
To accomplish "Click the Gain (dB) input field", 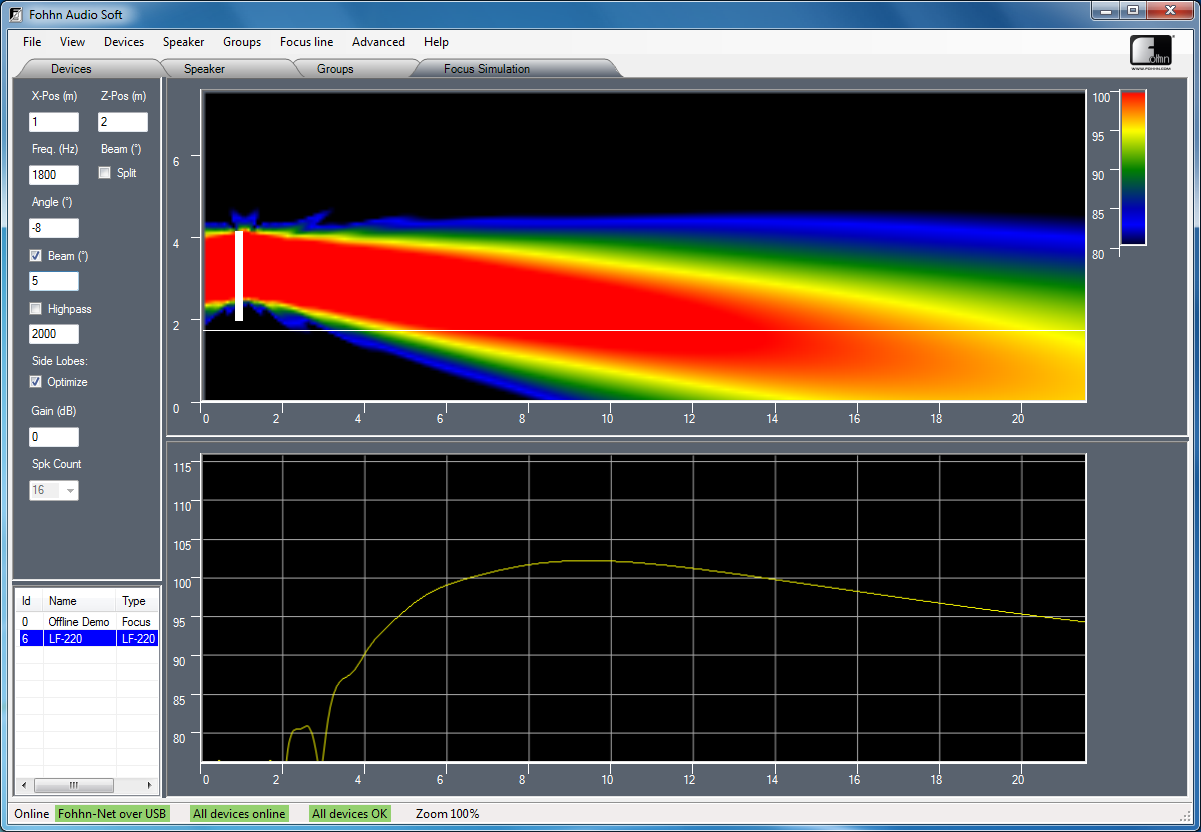I will (54, 437).
